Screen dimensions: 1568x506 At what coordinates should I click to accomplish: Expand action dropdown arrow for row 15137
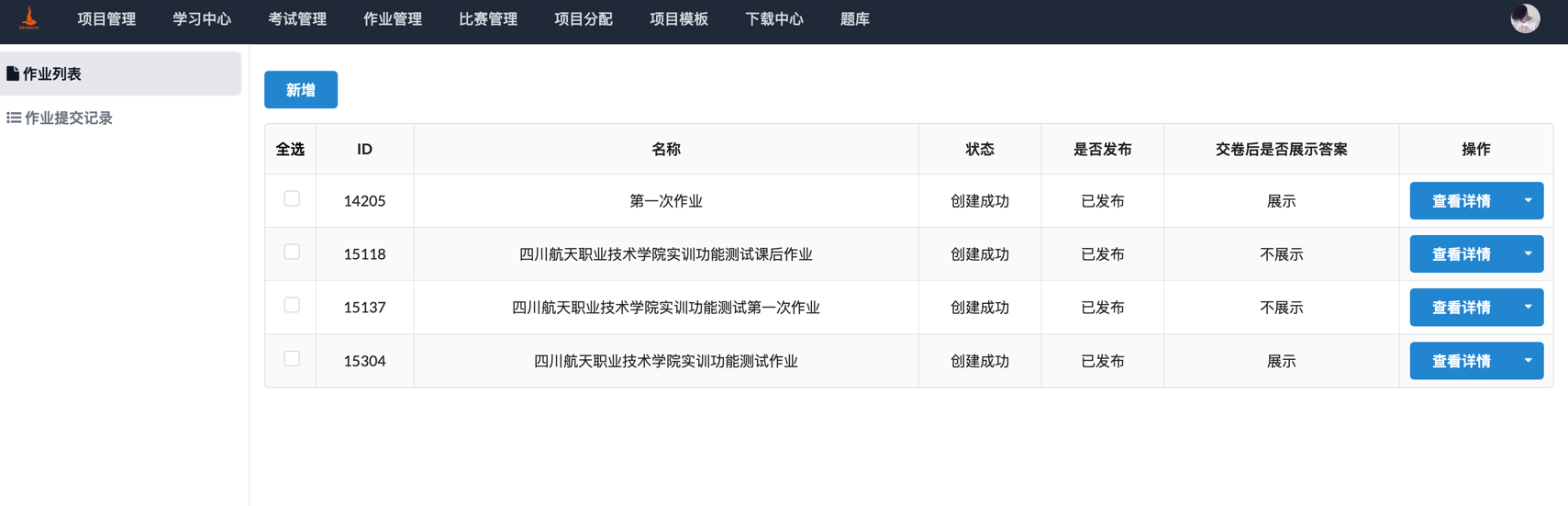tap(1528, 307)
